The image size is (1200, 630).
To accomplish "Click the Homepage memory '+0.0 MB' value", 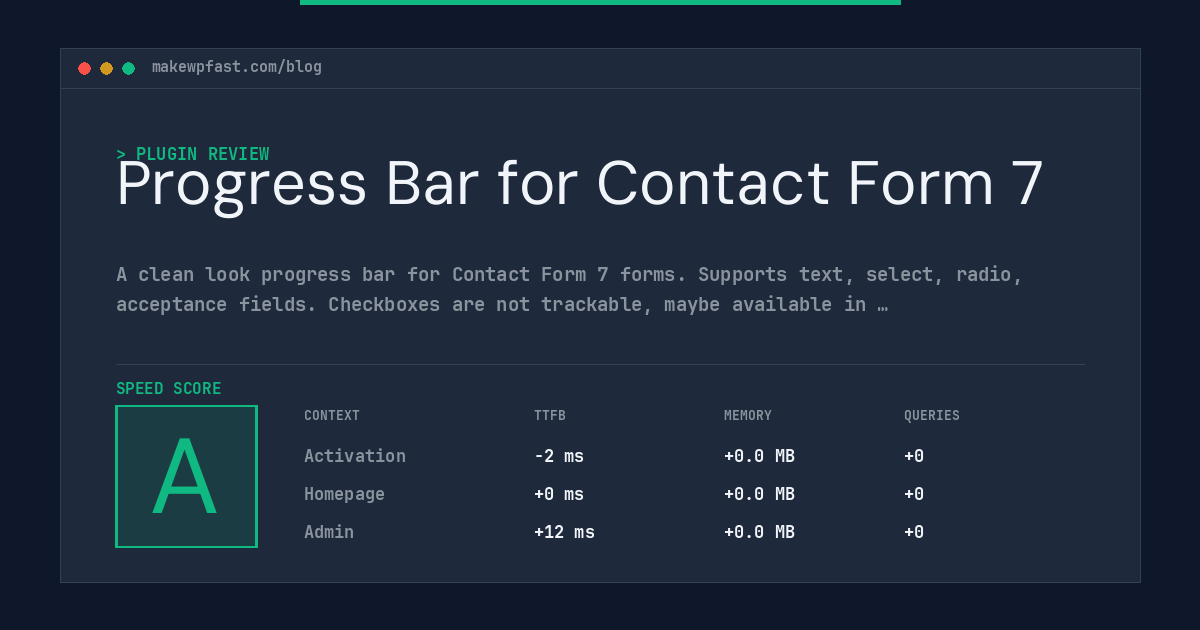I will [x=759, y=494].
